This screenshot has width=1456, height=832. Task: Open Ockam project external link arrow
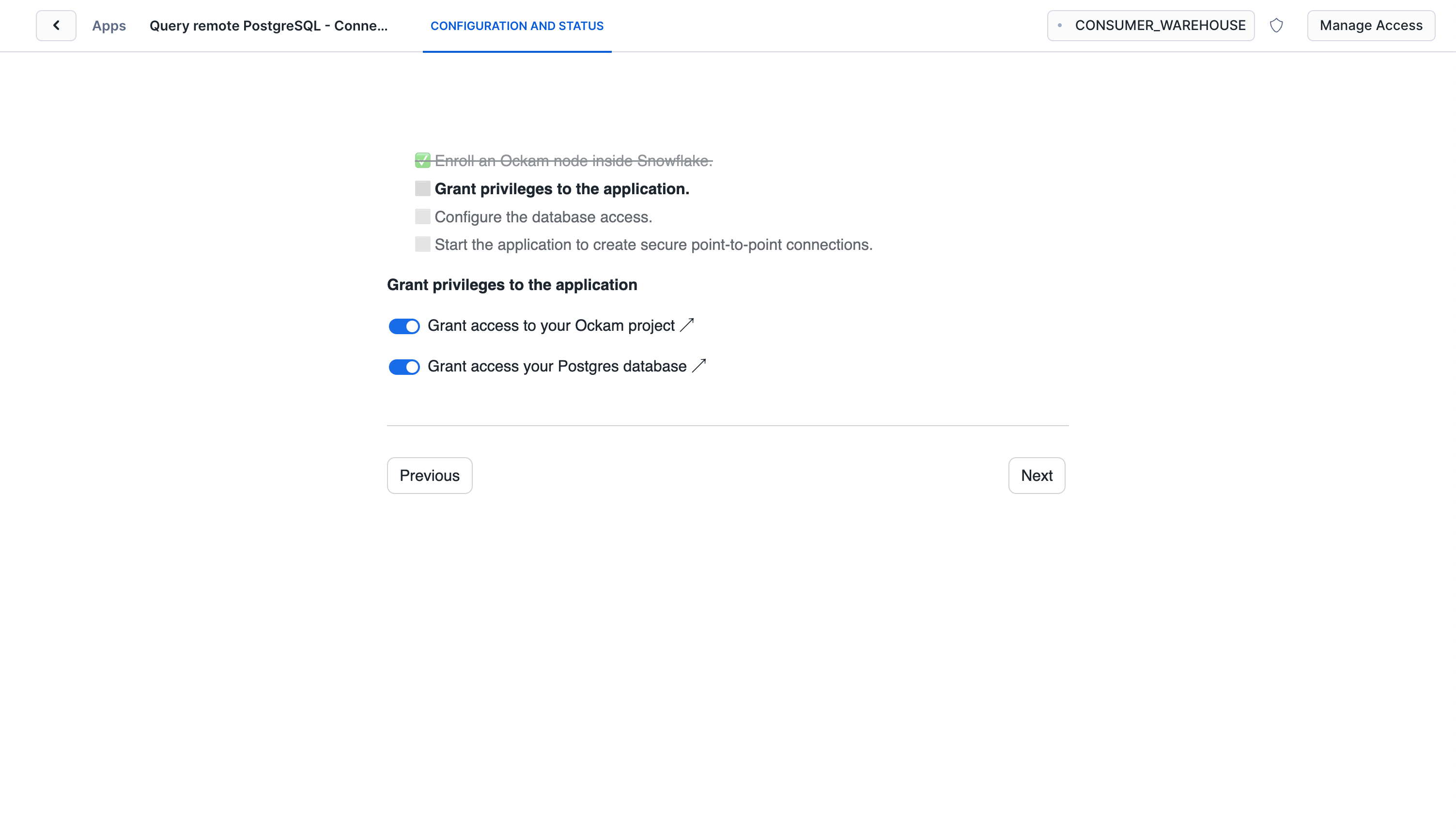click(687, 325)
